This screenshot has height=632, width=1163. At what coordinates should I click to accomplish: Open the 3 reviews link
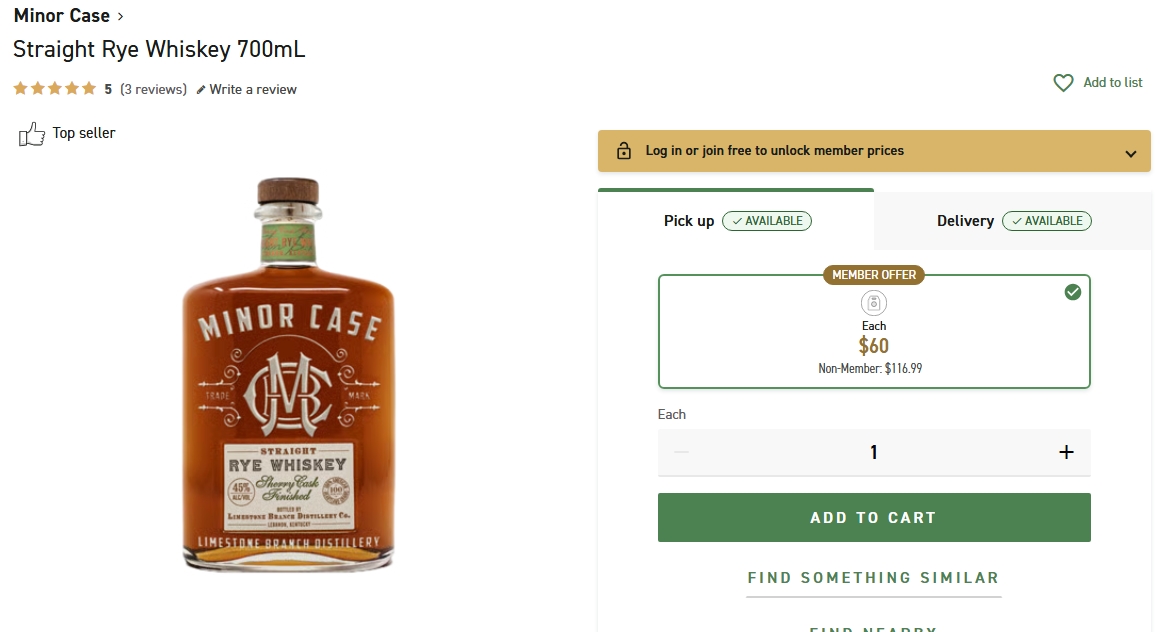click(x=153, y=90)
